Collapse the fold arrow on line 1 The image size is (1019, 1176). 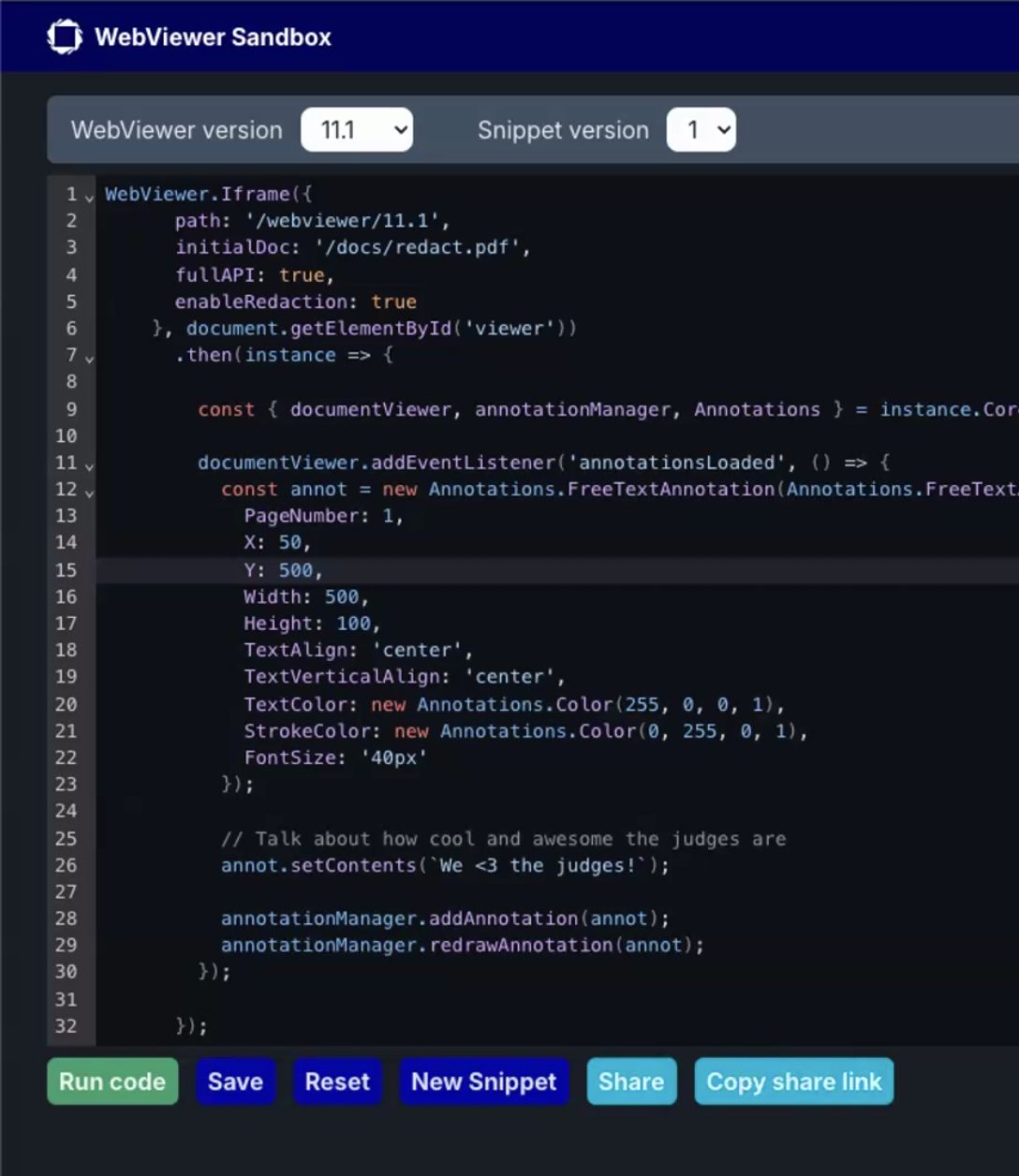click(x=90, y=197)
